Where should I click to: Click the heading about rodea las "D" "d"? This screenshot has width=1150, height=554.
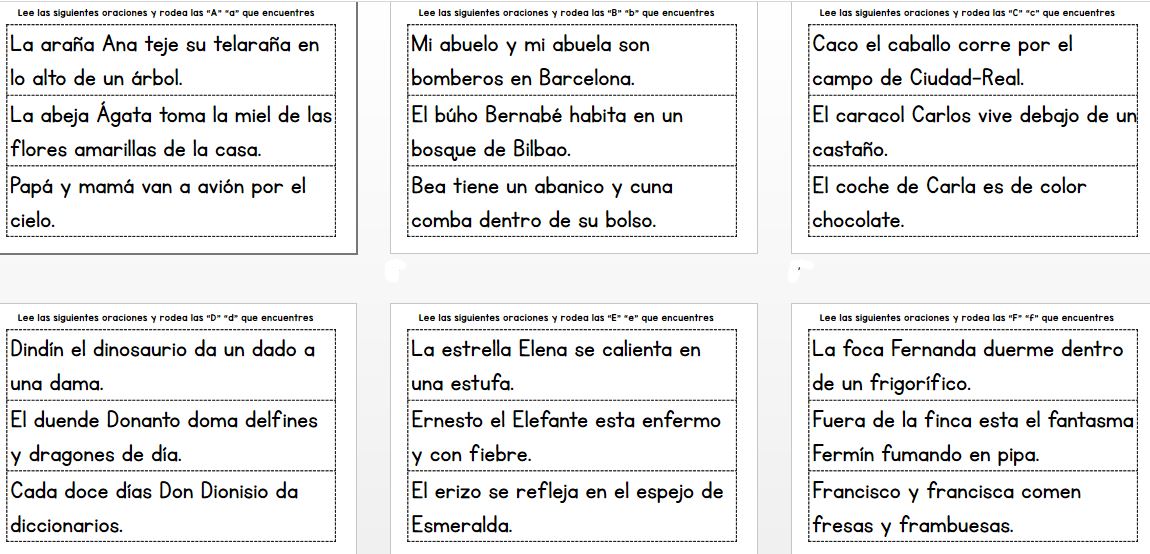(165, 318)
